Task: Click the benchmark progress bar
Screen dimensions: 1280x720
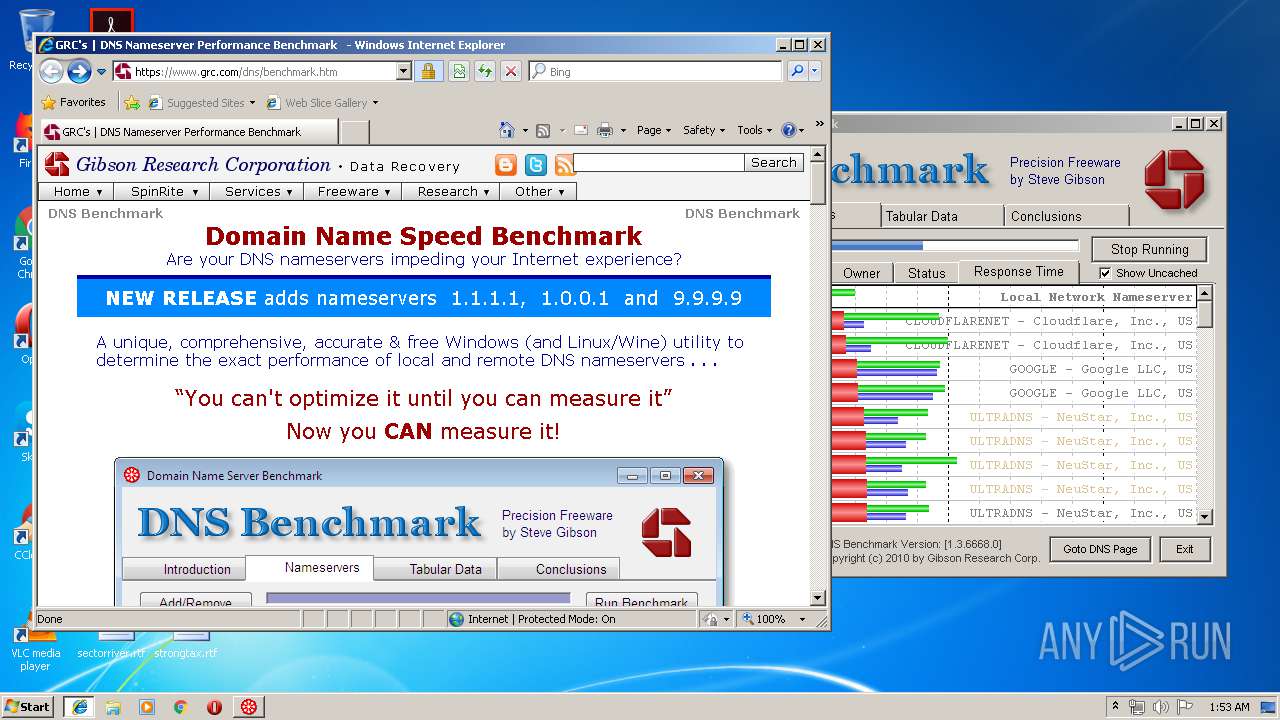Action: [x=955, y=245]
